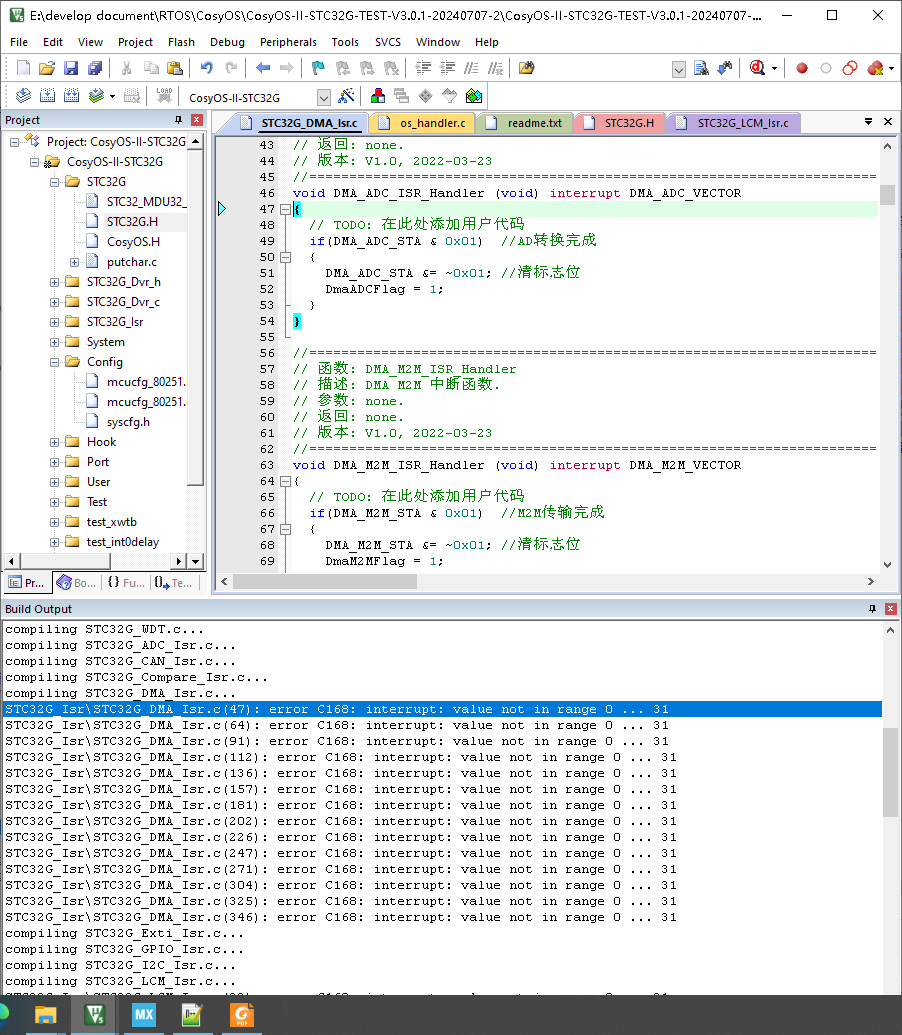The height and width of the screenshot is (1035, 902).
Task: Switch to the Functions panel tab
Action: click(x=125, y=582)
